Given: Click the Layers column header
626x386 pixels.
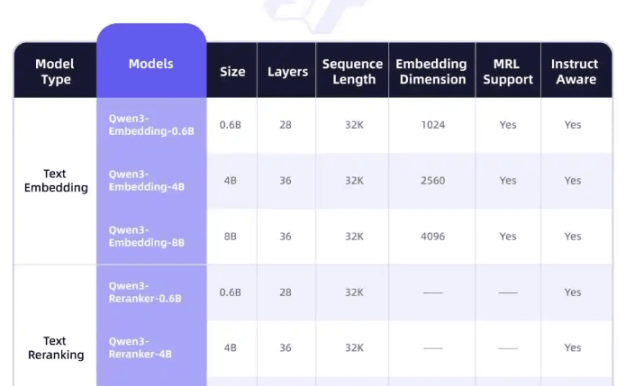Looking at the screenshot, I should pos(287,71).
